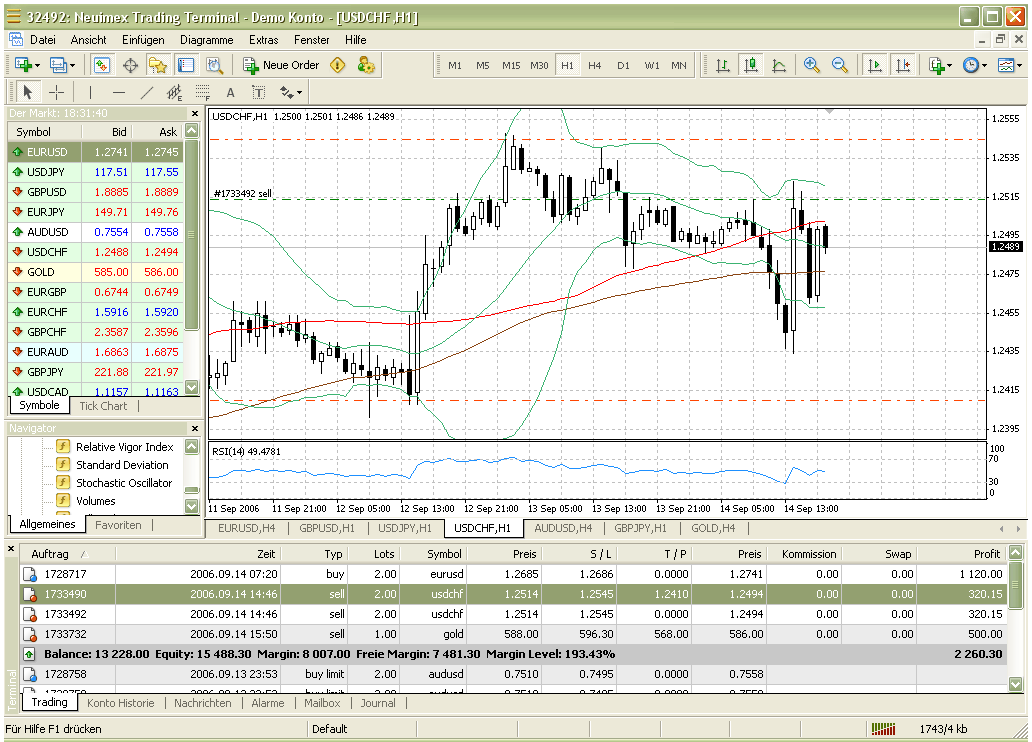The height and width of the screenshot is (742, 1032).
Task: Insert Fibonacci retracement tool
Action: [203, 92]
